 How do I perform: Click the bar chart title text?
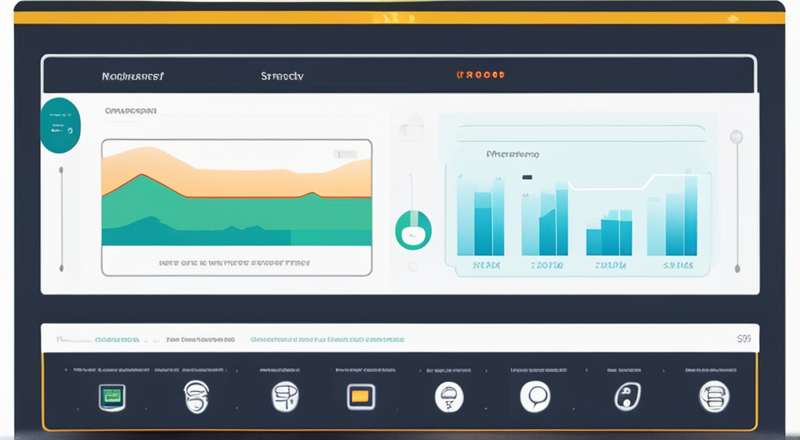[x=512, y=154]
